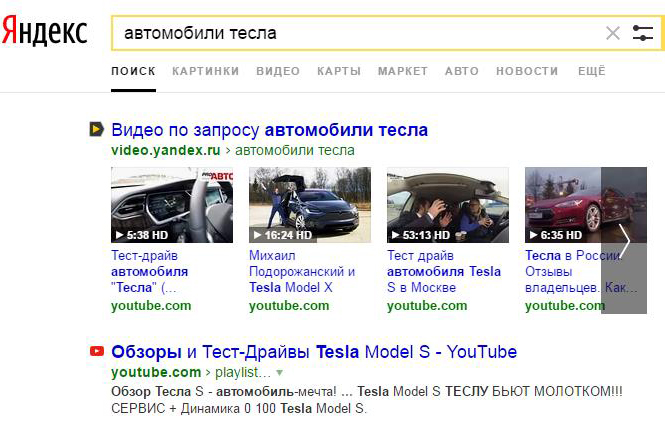Play the 5:38 HD video thumbnail
The height and width of the screenshot is (421, 665).
[x=172, y=205]
